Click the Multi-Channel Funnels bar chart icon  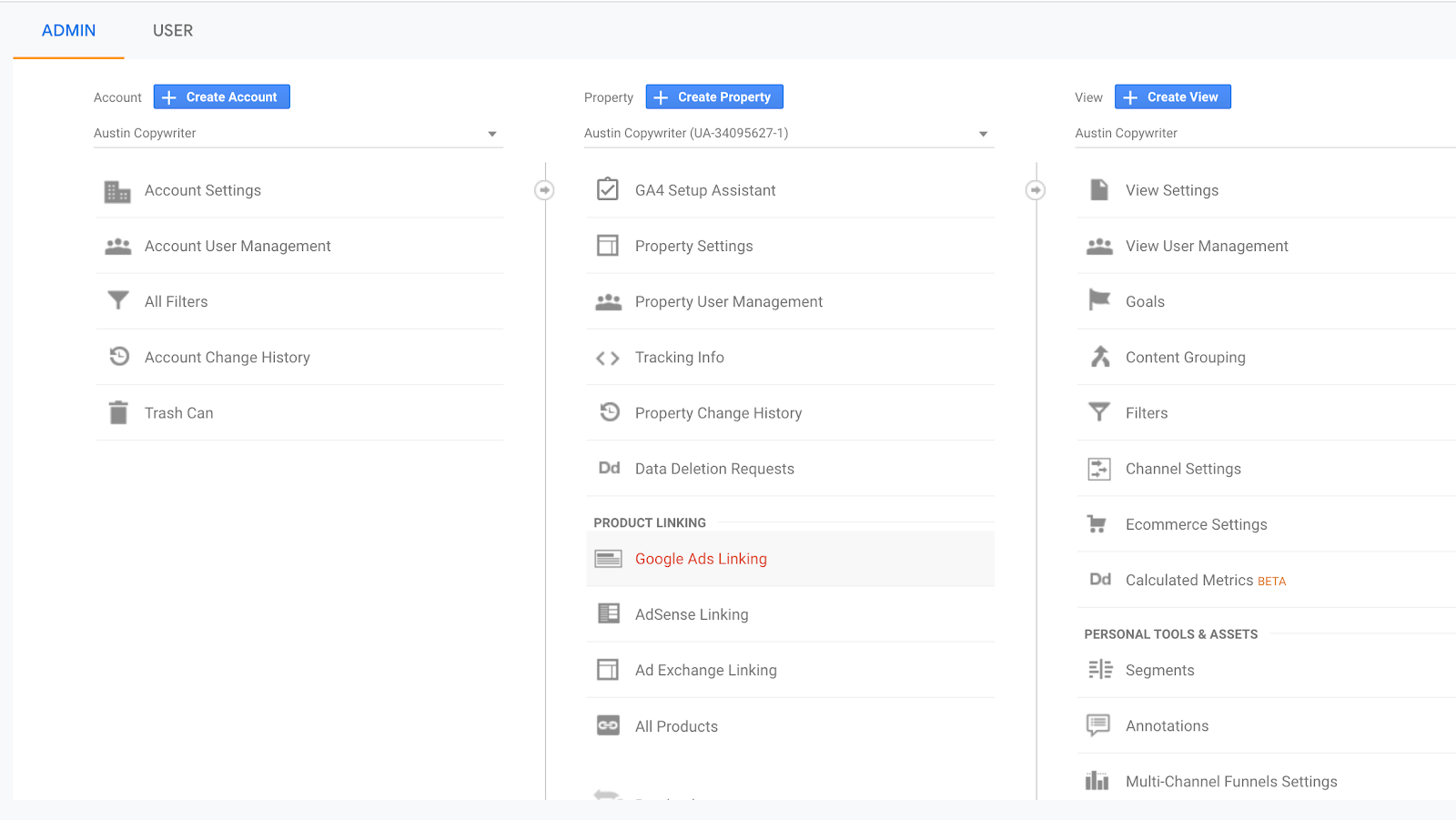click(1097, 781)
